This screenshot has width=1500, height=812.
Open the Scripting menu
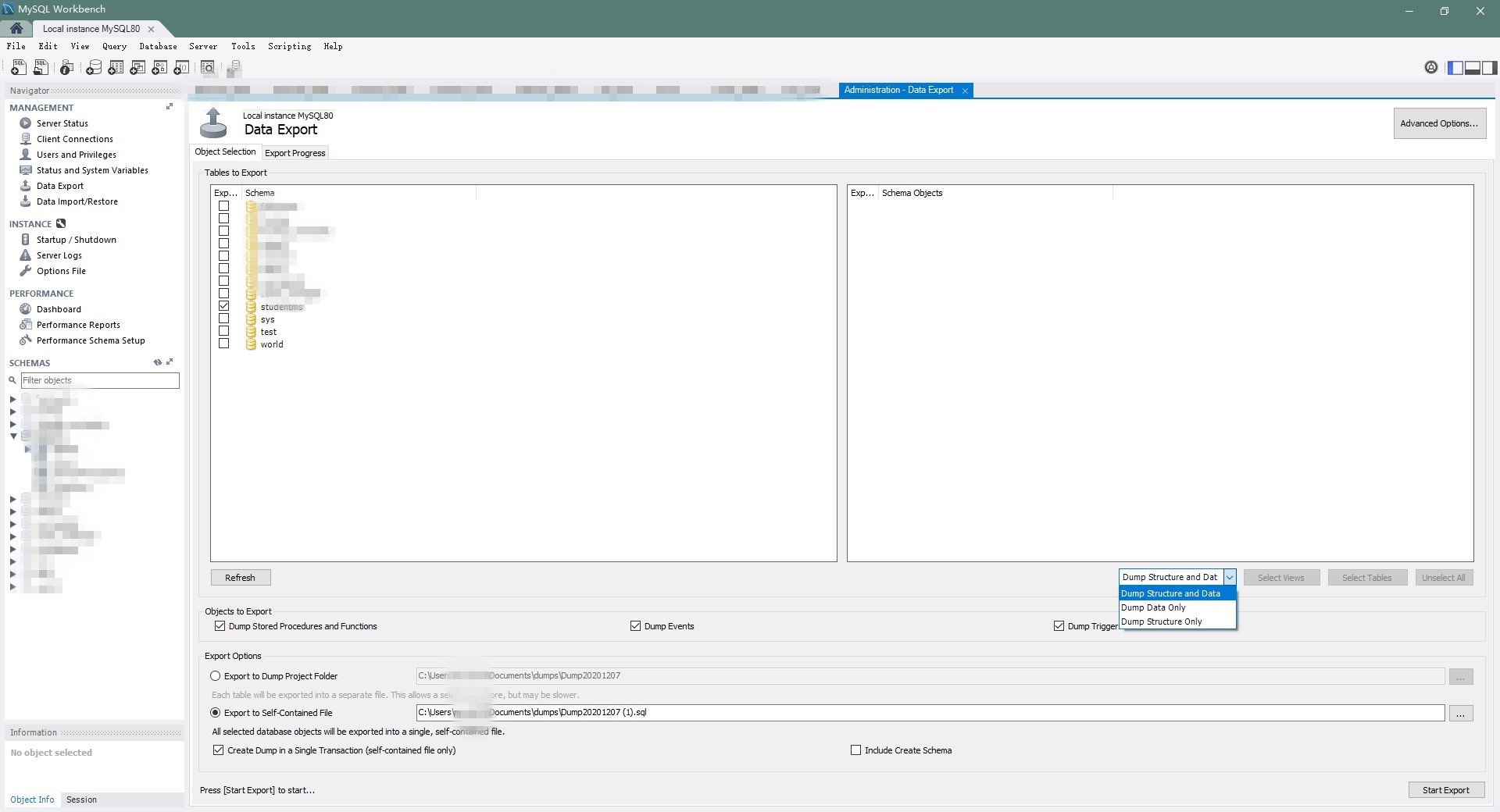pyautogui.click(x=288, y=46)
